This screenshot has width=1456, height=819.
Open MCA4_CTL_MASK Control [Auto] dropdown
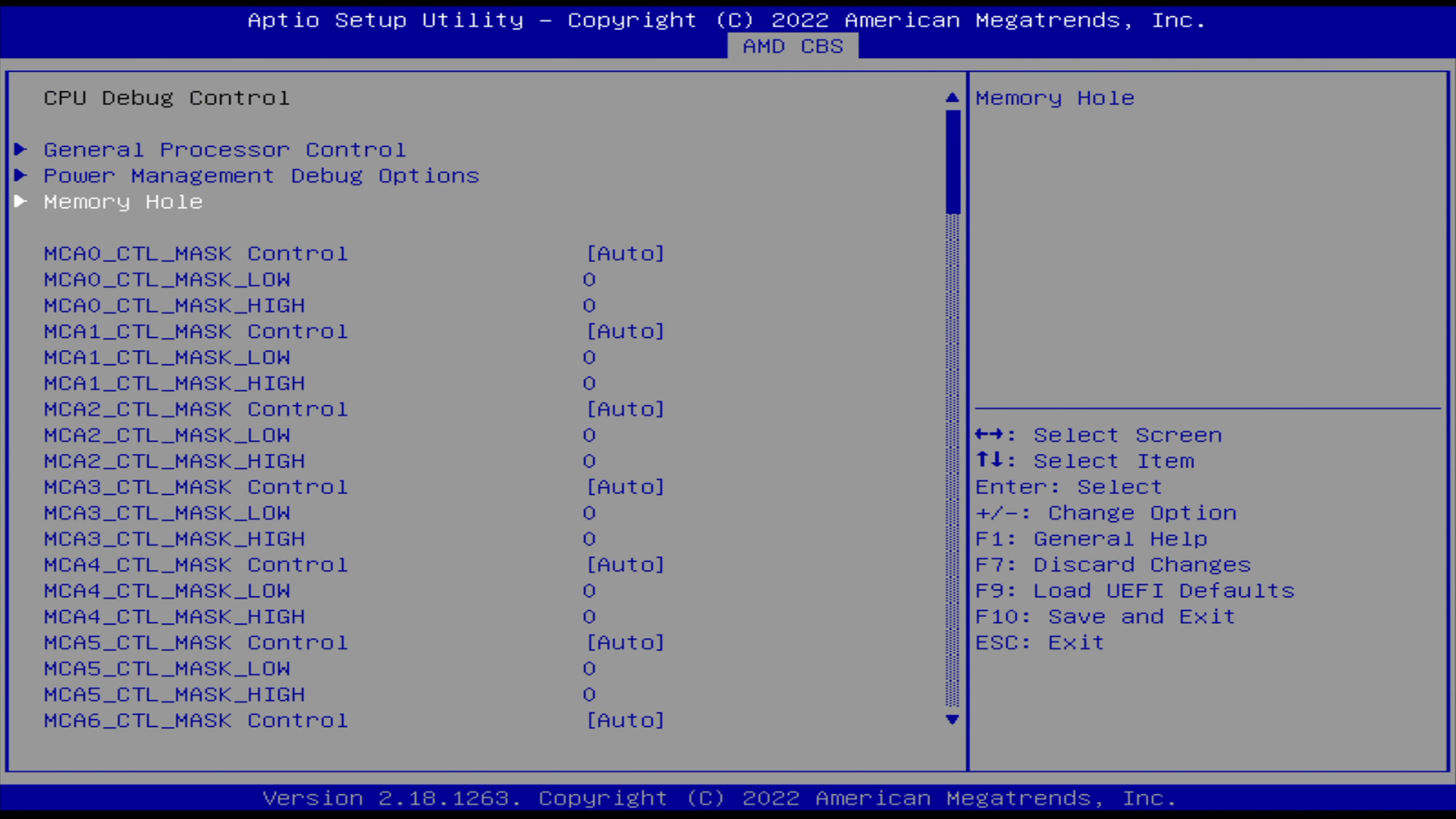[x=625, y=565]
